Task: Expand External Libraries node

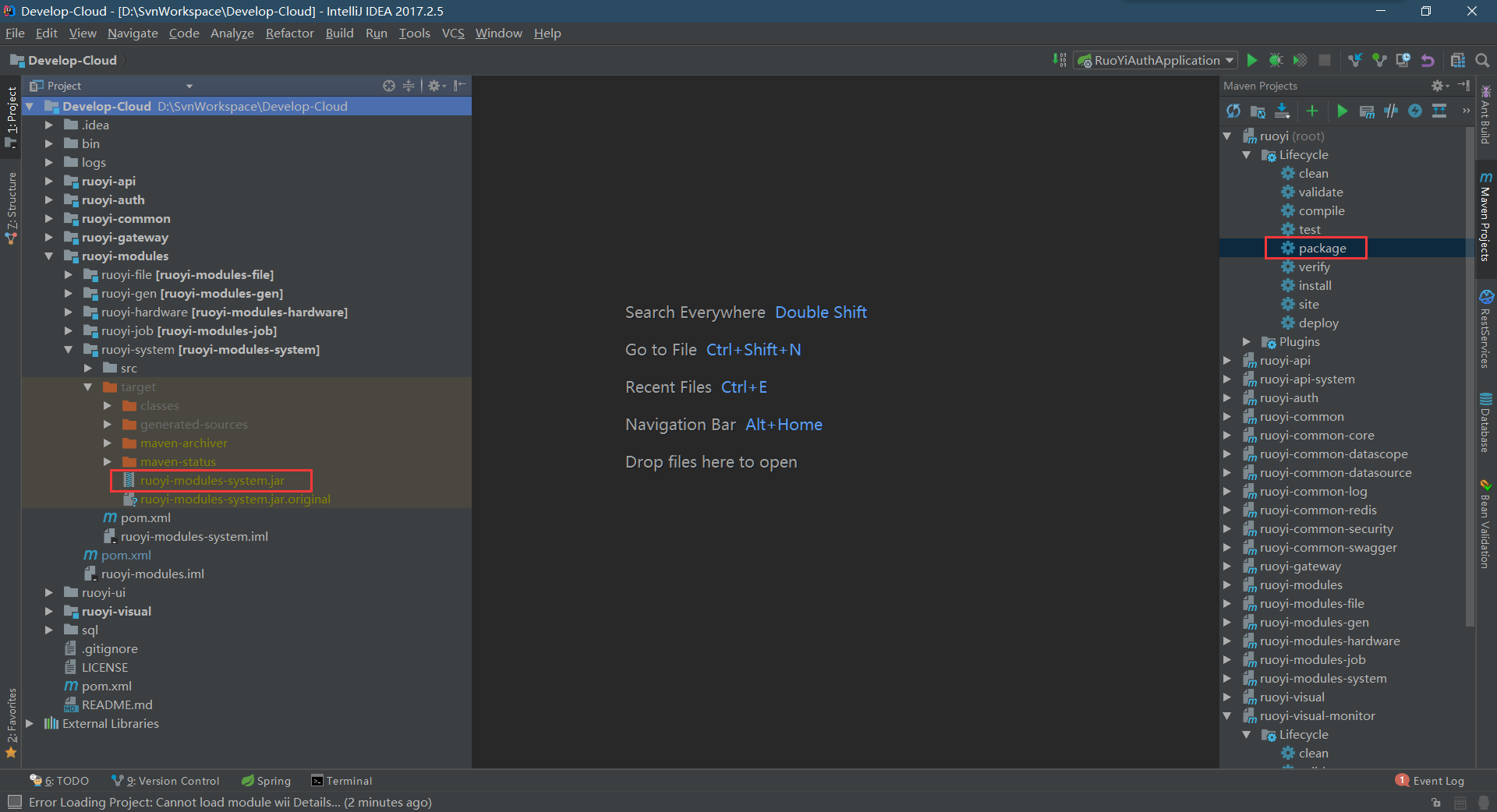Action: pyautogui.click(x=30, y=724)
